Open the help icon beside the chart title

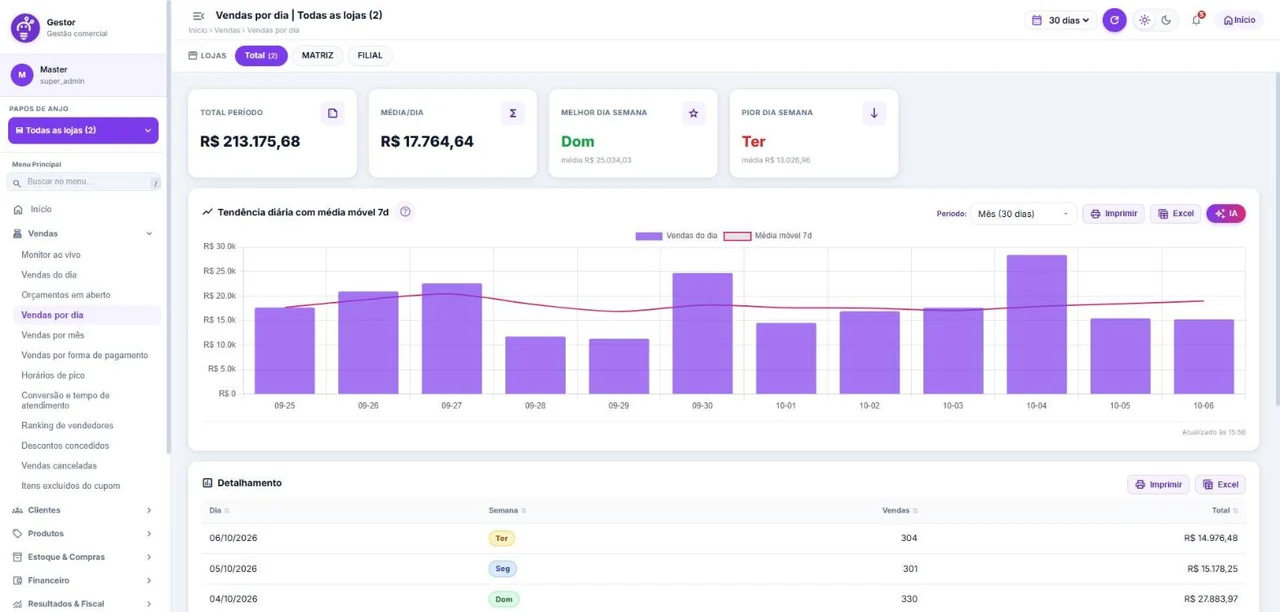[x=405, y=212]
